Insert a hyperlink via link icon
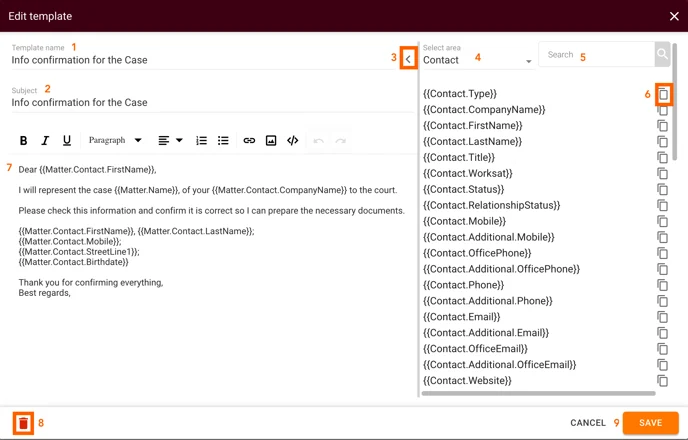This screenshot has height=440, width=688. click(249, 140)
